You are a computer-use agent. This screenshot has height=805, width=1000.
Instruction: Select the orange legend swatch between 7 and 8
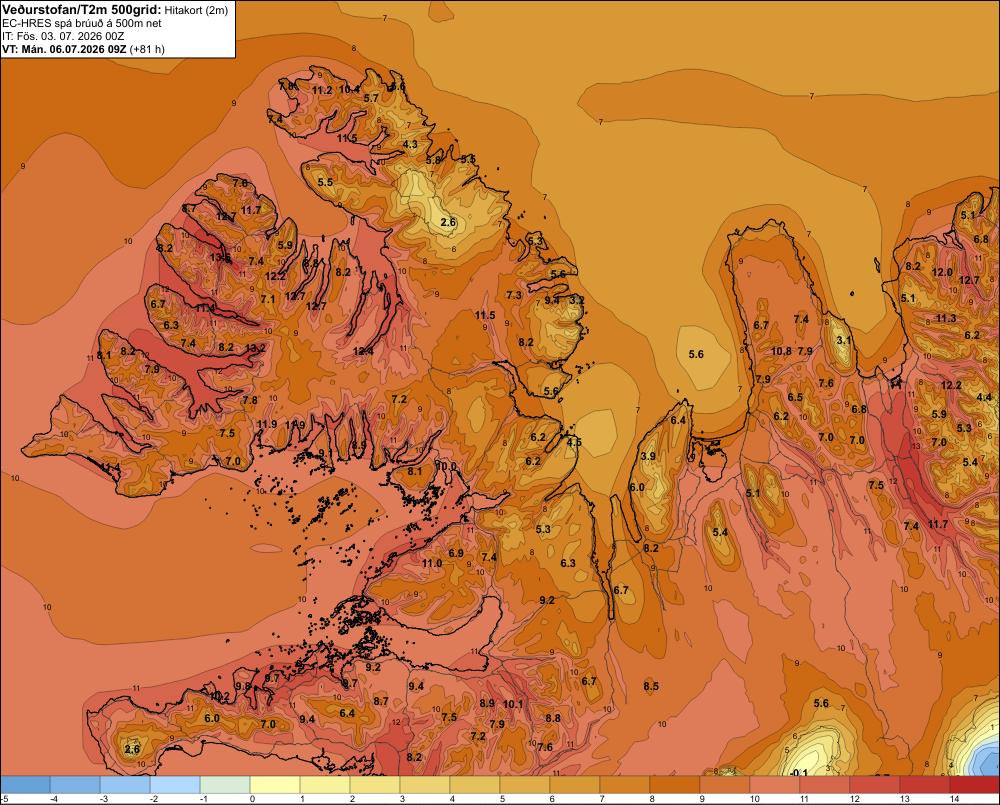(x=624, y=785)
